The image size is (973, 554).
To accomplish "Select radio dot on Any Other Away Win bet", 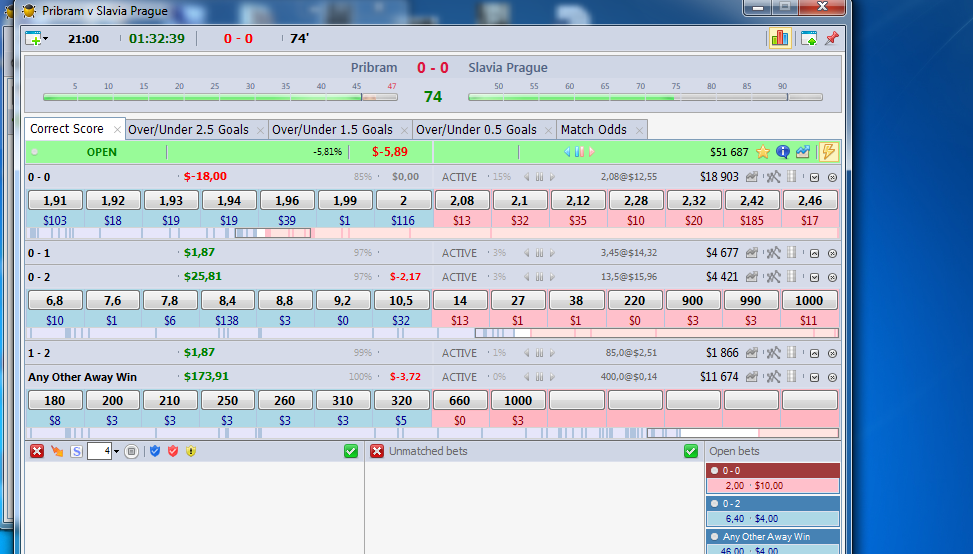I will point(714,536).
